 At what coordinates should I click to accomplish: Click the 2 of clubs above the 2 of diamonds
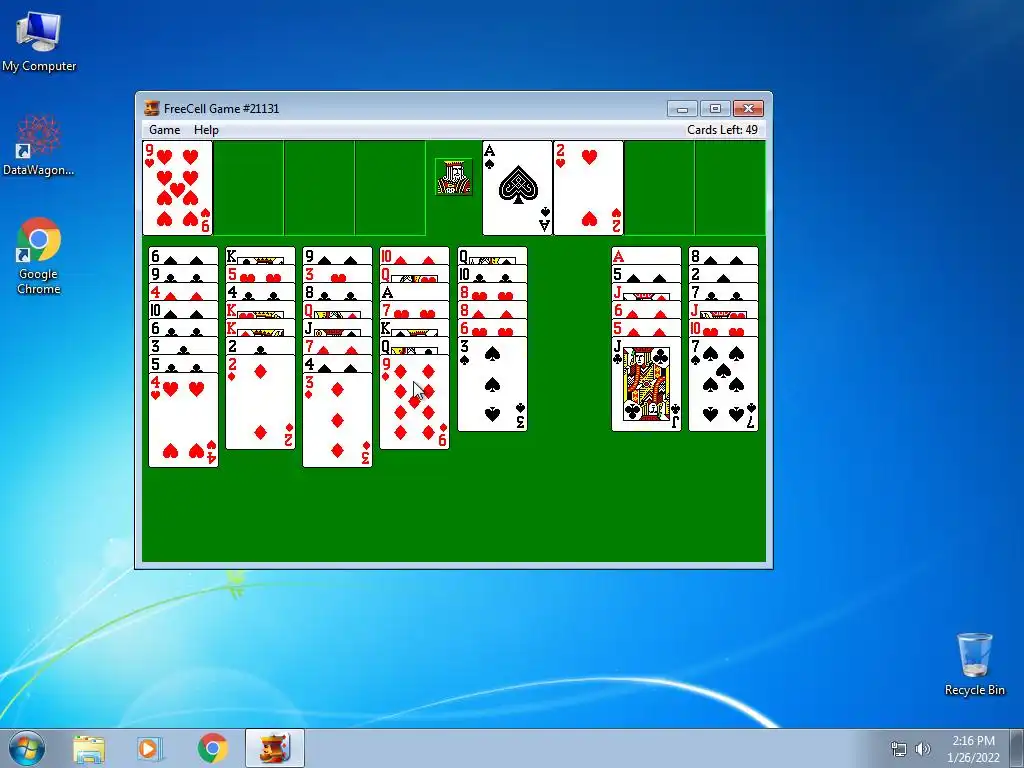tap(261, 346)
